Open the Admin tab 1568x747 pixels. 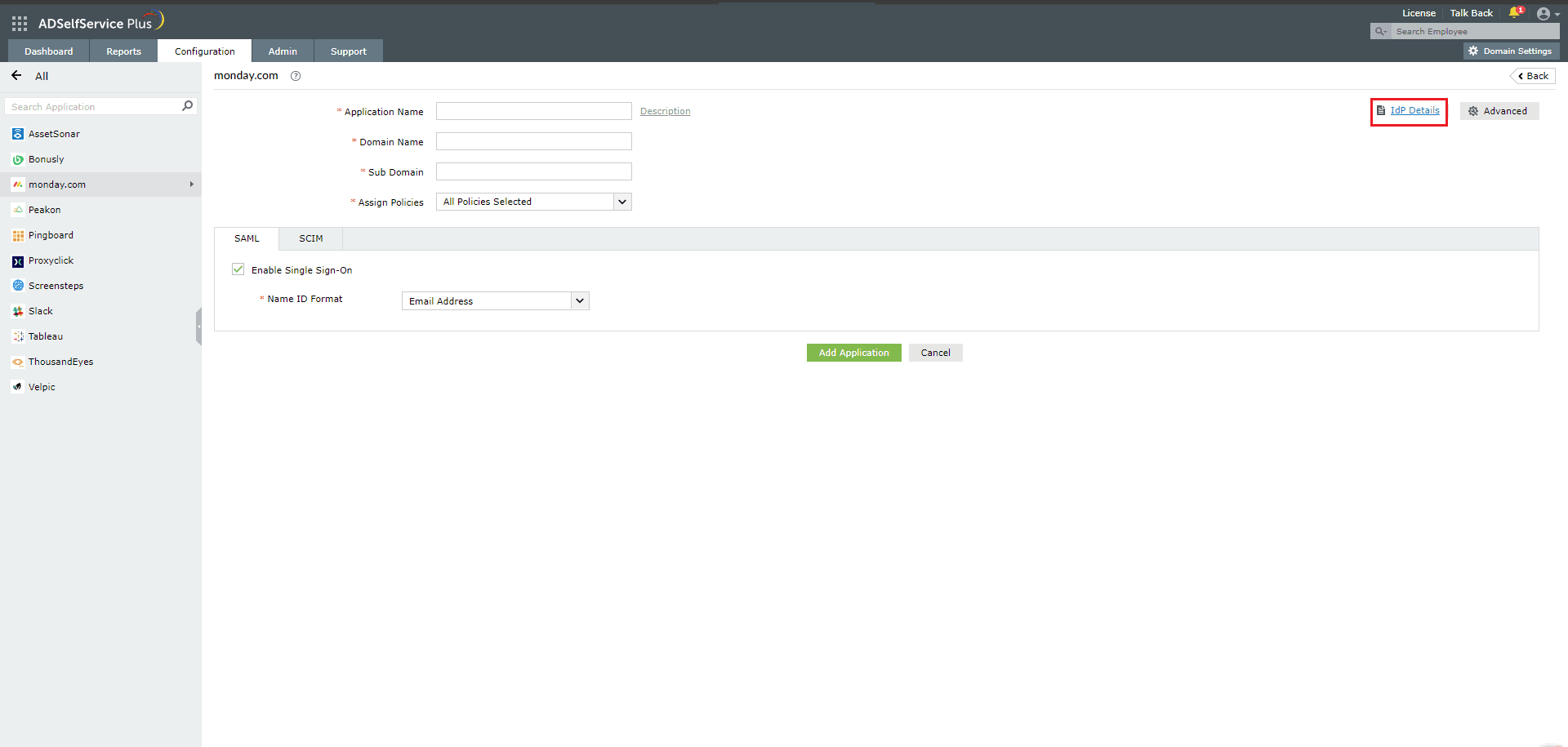coord(283,51)
